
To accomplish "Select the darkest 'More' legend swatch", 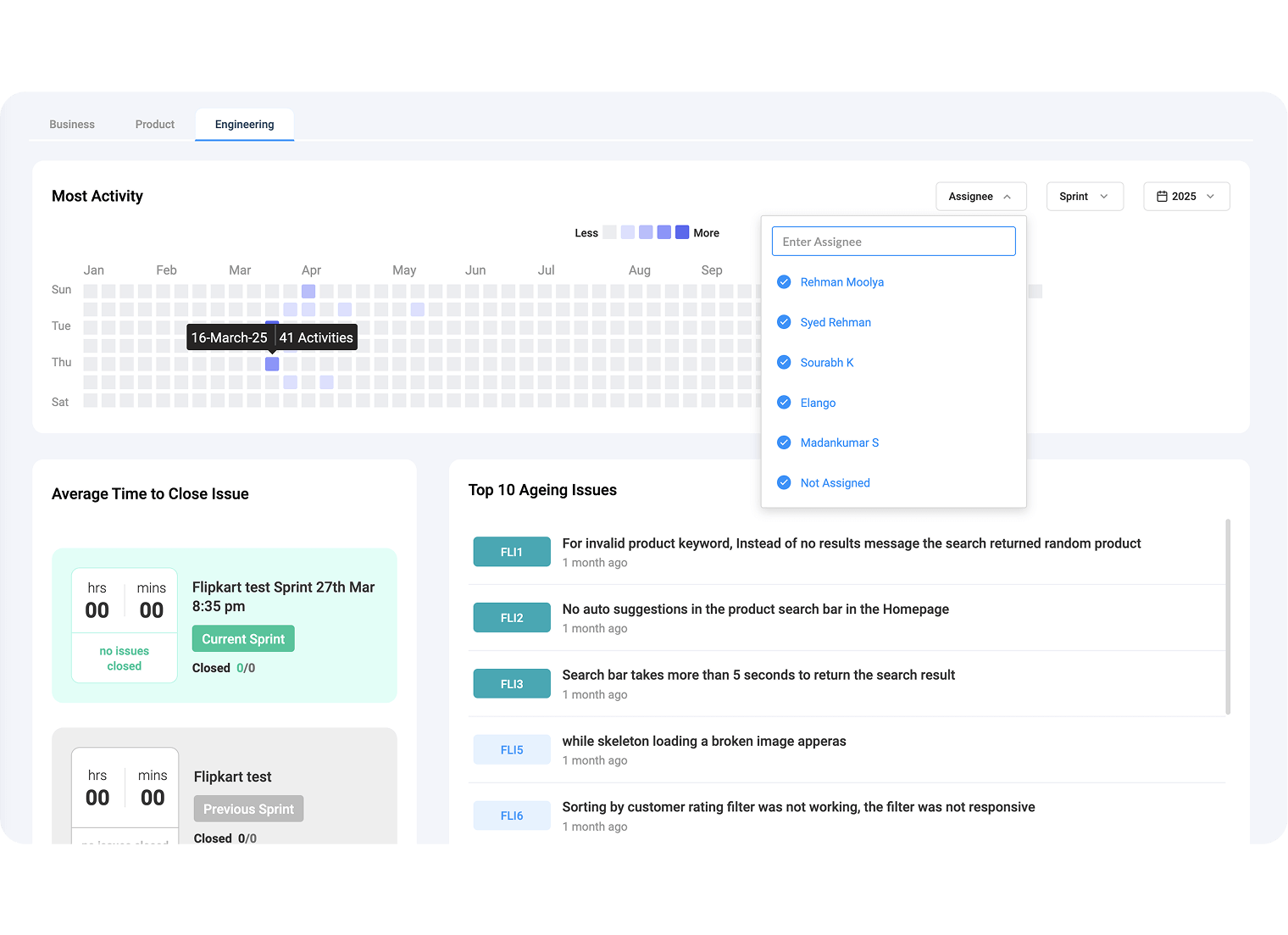I will point(682,232).
